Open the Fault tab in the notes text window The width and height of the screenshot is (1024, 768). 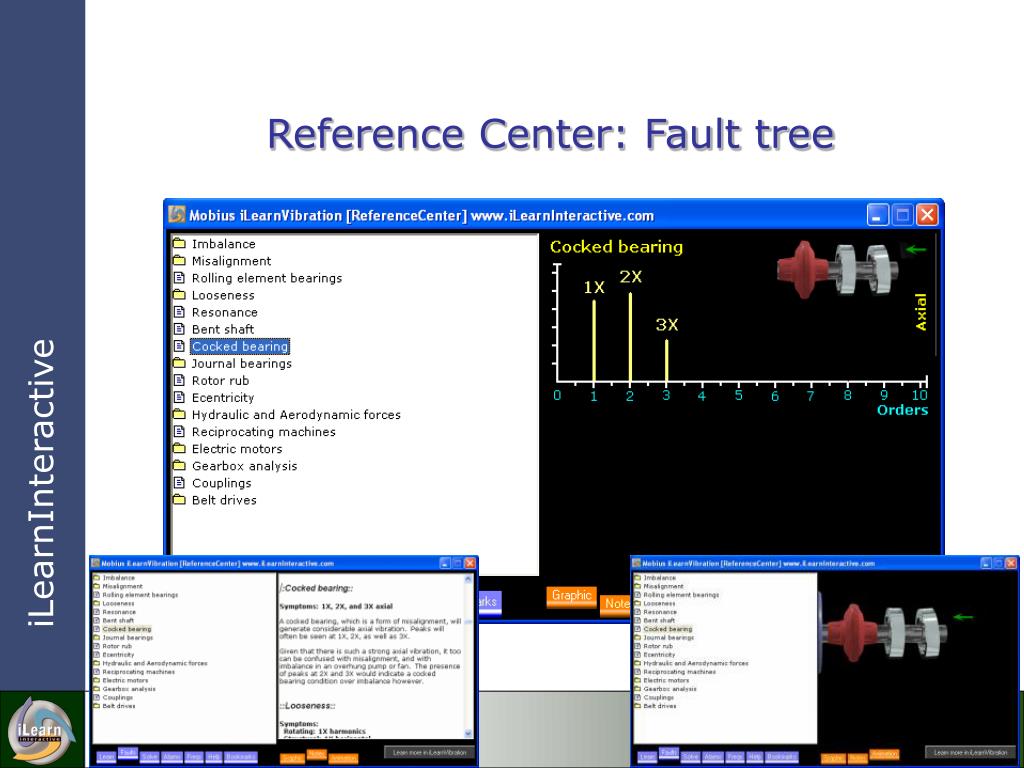pyautogui.click(x=128, y=753)
